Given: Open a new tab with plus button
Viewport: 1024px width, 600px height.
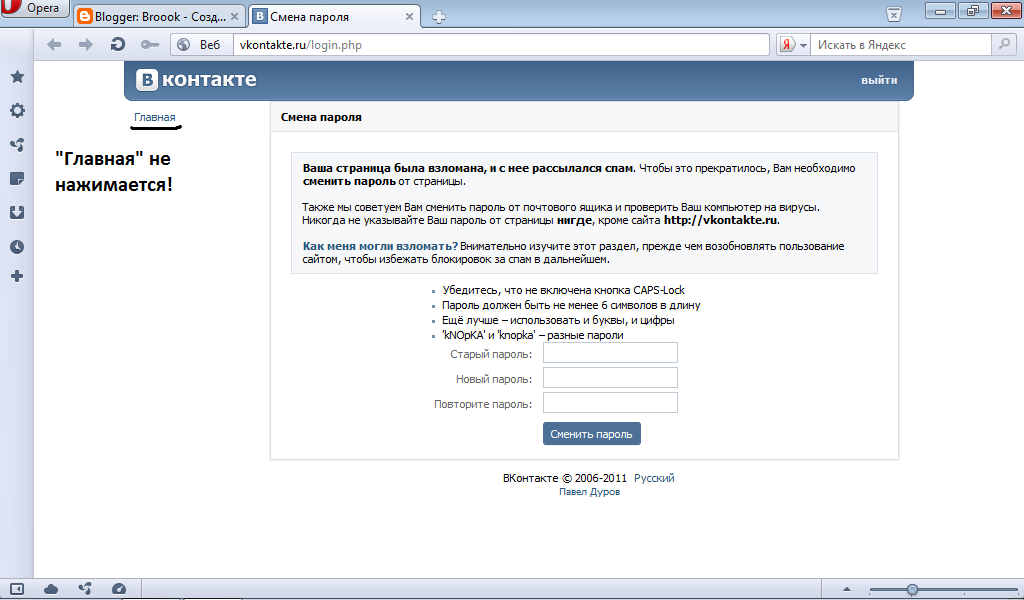Looking at the screenshot, I should [439, 17].
